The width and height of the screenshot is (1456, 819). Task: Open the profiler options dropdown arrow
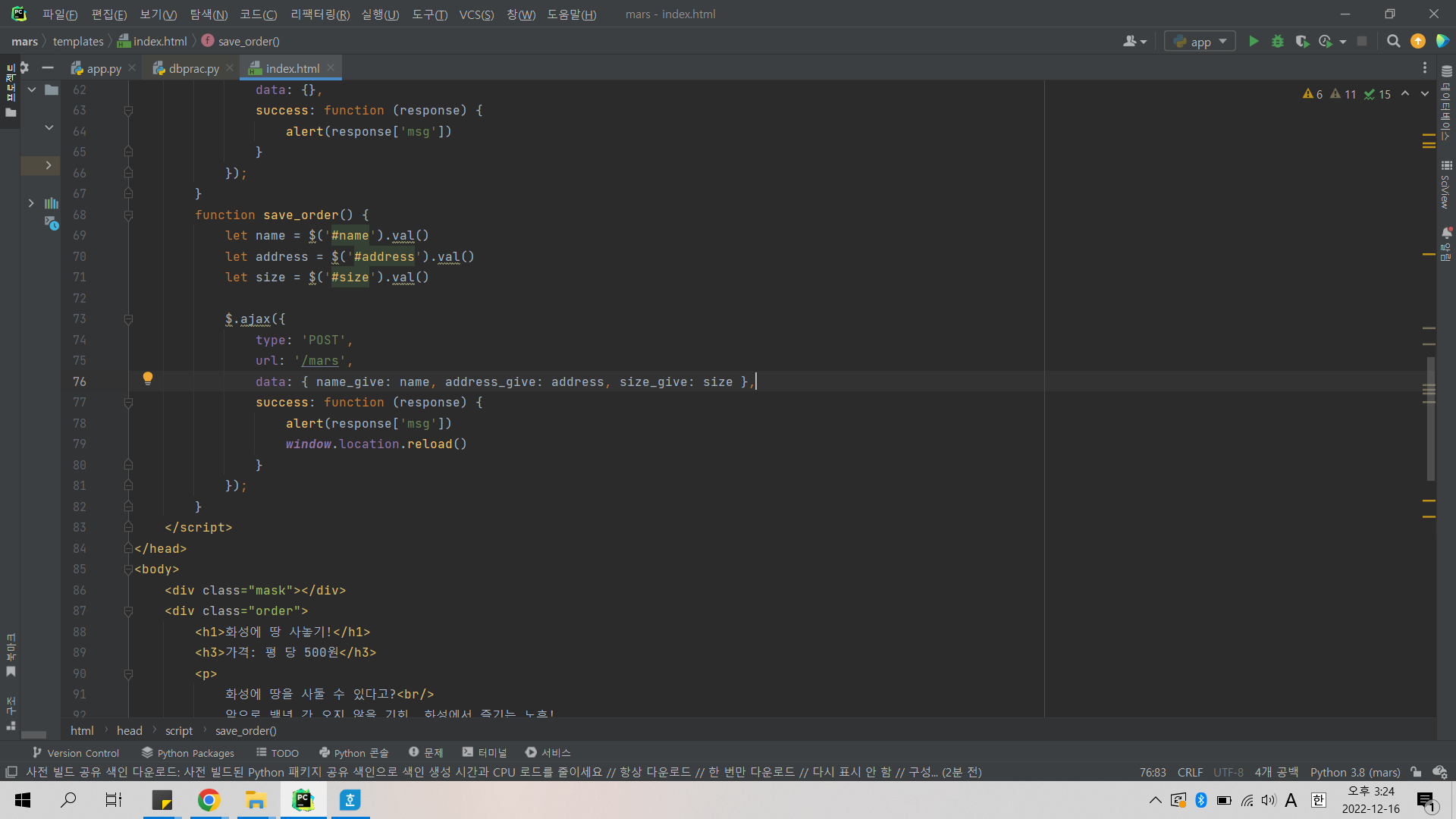[1343, 42]
